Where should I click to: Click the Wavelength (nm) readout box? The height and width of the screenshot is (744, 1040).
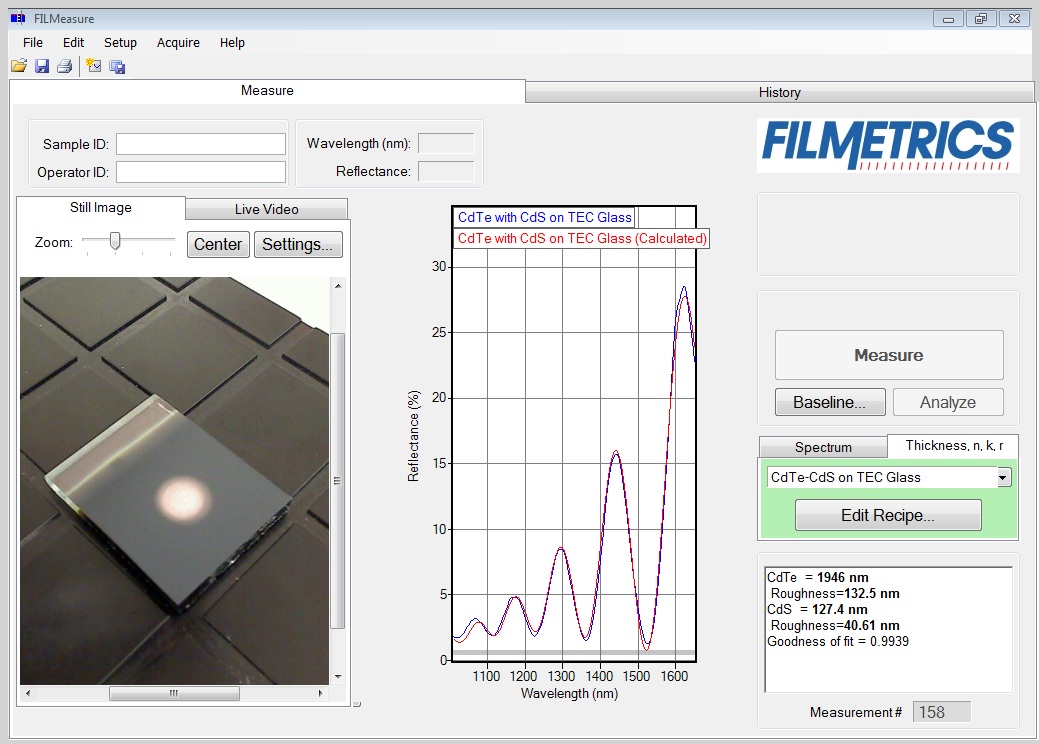[x=446, y=143]
